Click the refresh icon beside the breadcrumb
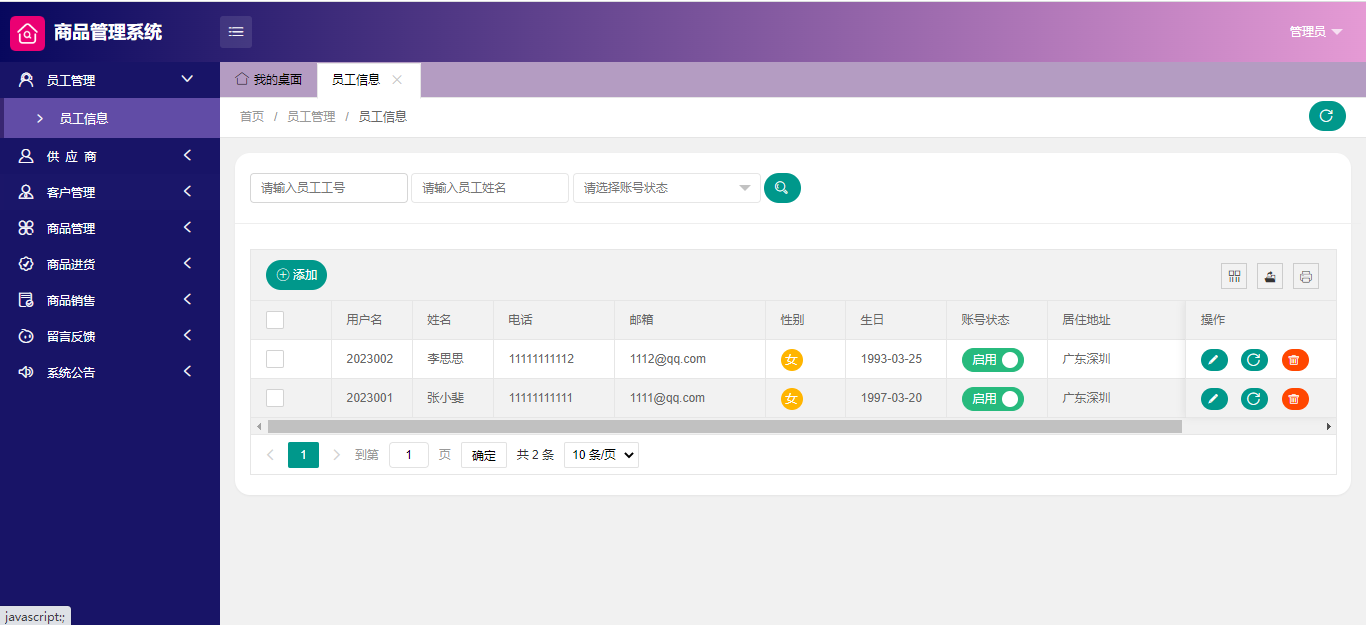This screenshot has width=1366, height=625. tap(1327, 116)
